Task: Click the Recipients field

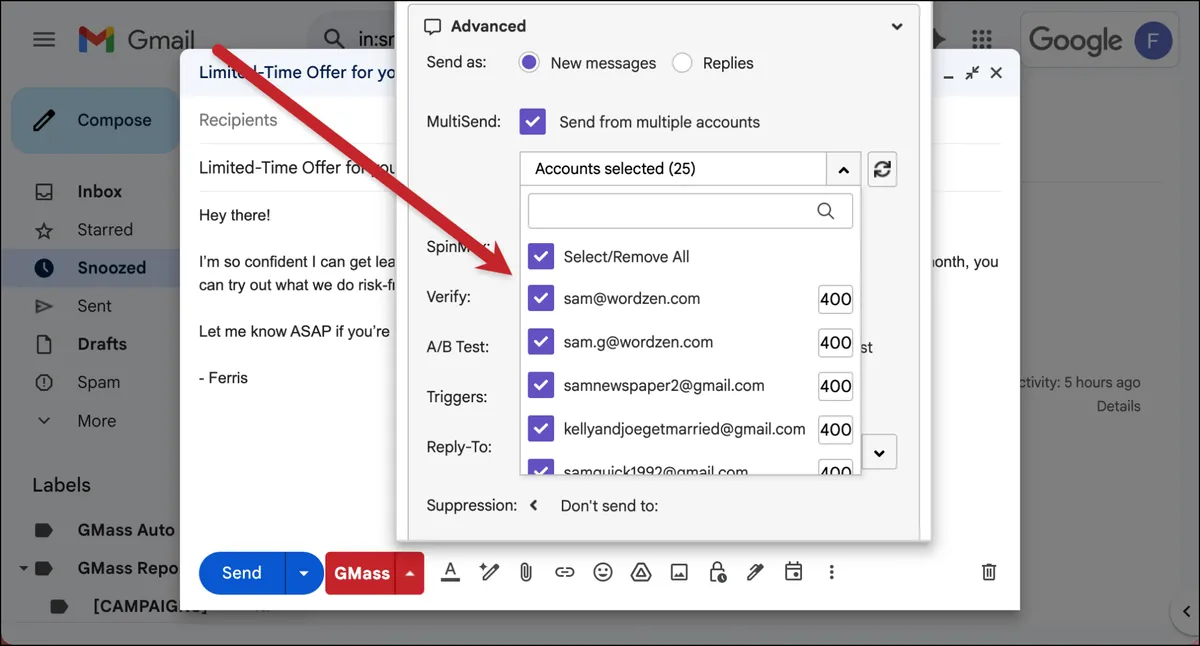Action: coord(238,120)
